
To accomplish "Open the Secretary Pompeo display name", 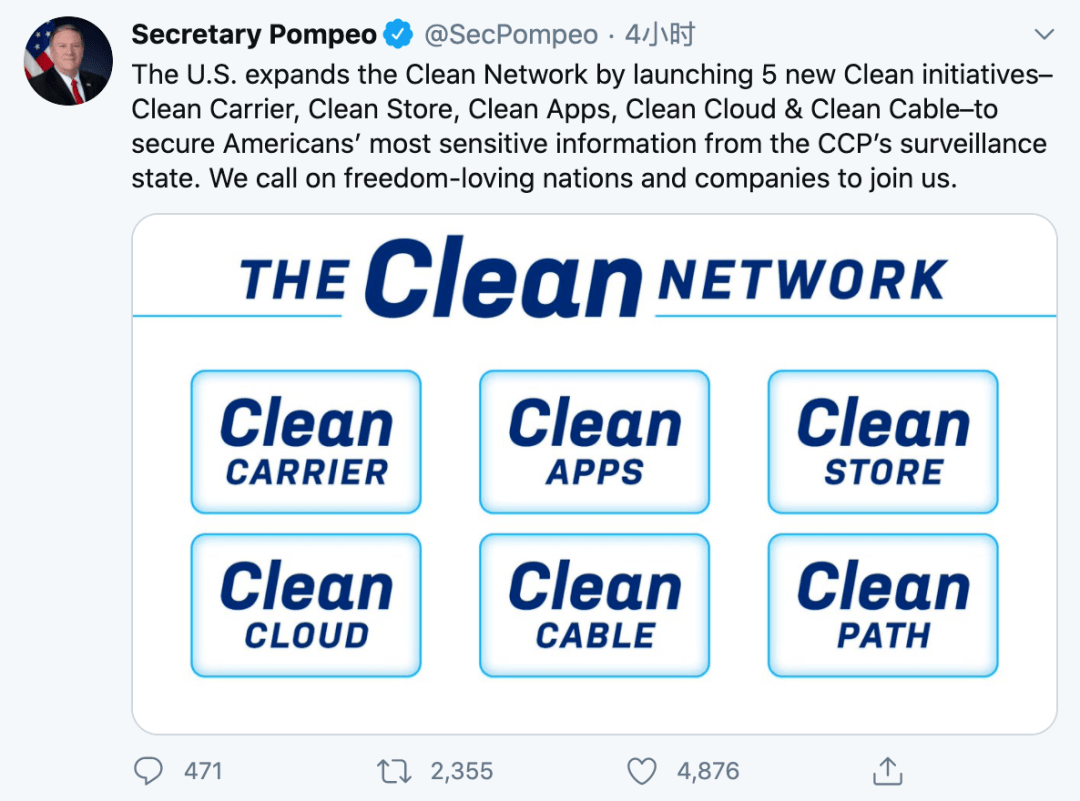I will click(x=254, y=34).
